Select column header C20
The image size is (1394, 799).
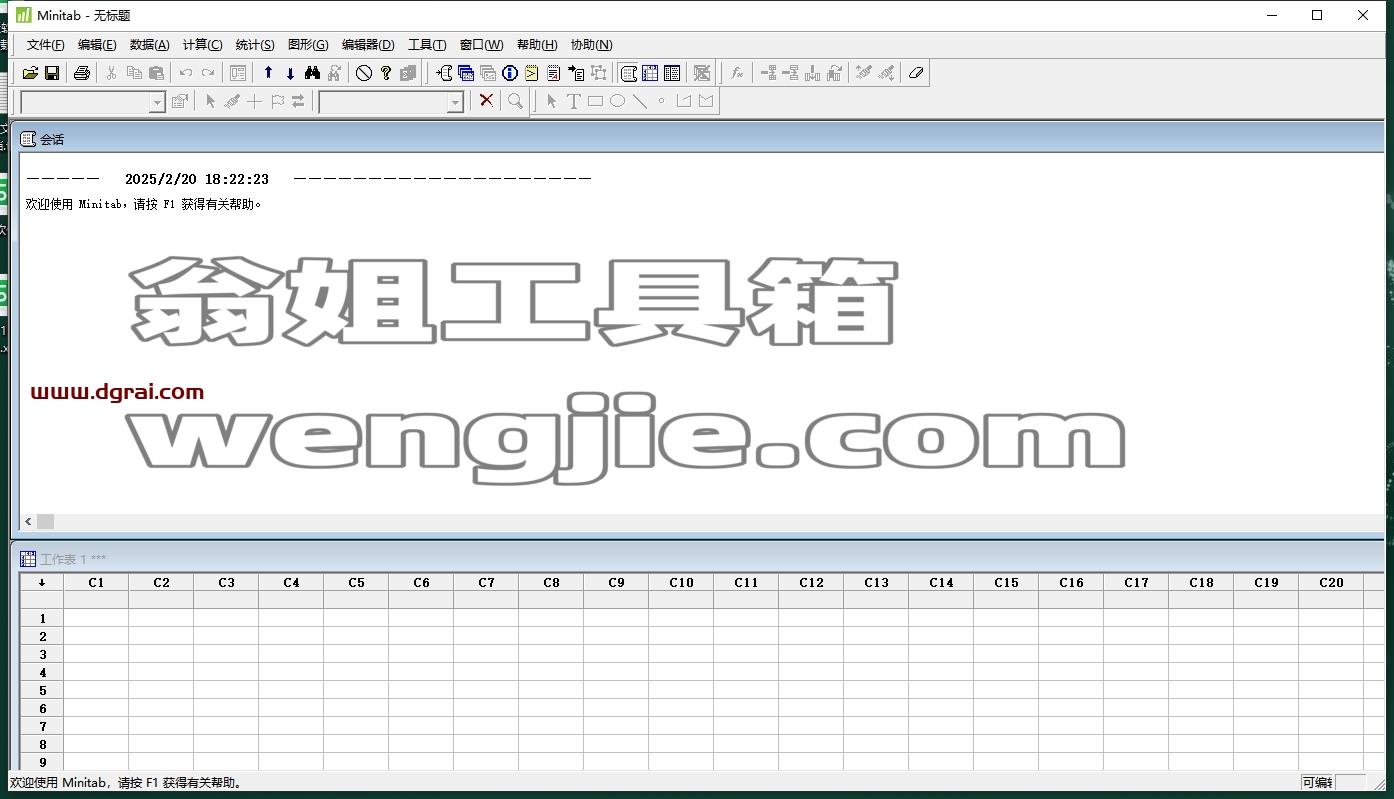pos(1331,582)
